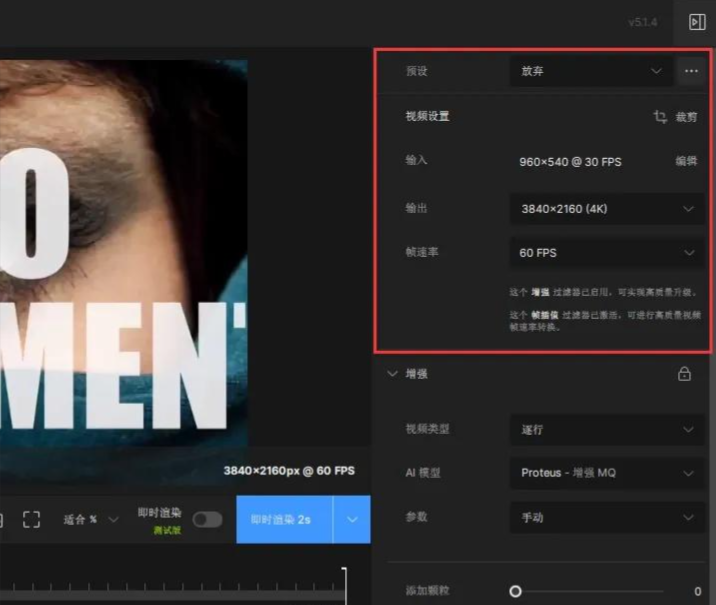The width and height of the screenshot is (716, 605).
Task: Click 编辑 next to input resolution
Action: (686, 161)
